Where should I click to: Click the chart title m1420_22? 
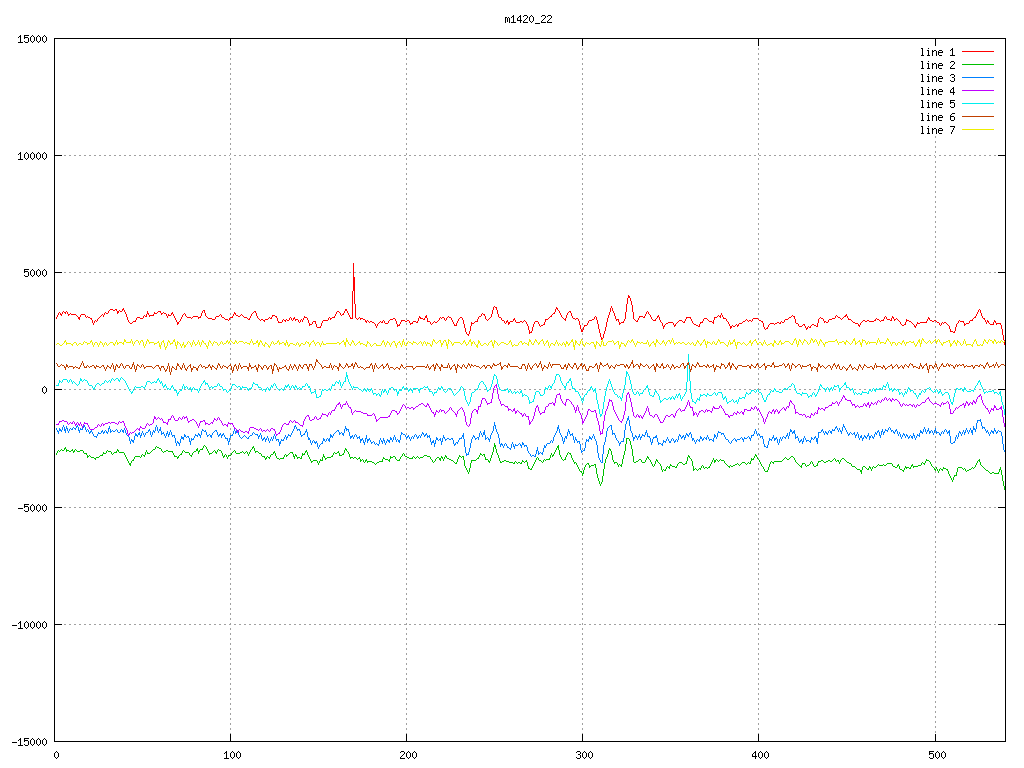(x=528, y=20)
